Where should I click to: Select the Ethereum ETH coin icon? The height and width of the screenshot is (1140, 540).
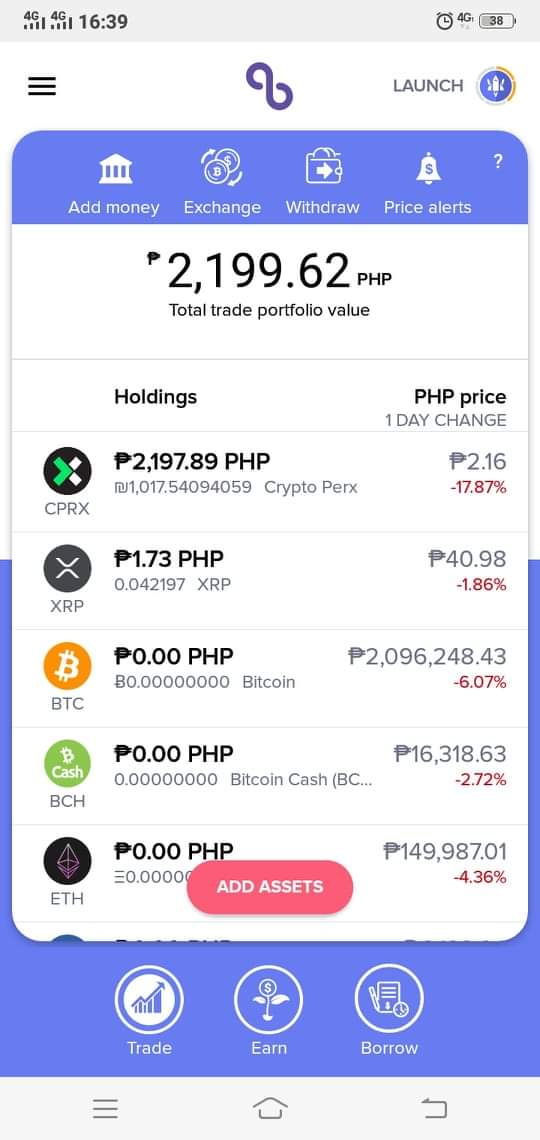point(68,861)
